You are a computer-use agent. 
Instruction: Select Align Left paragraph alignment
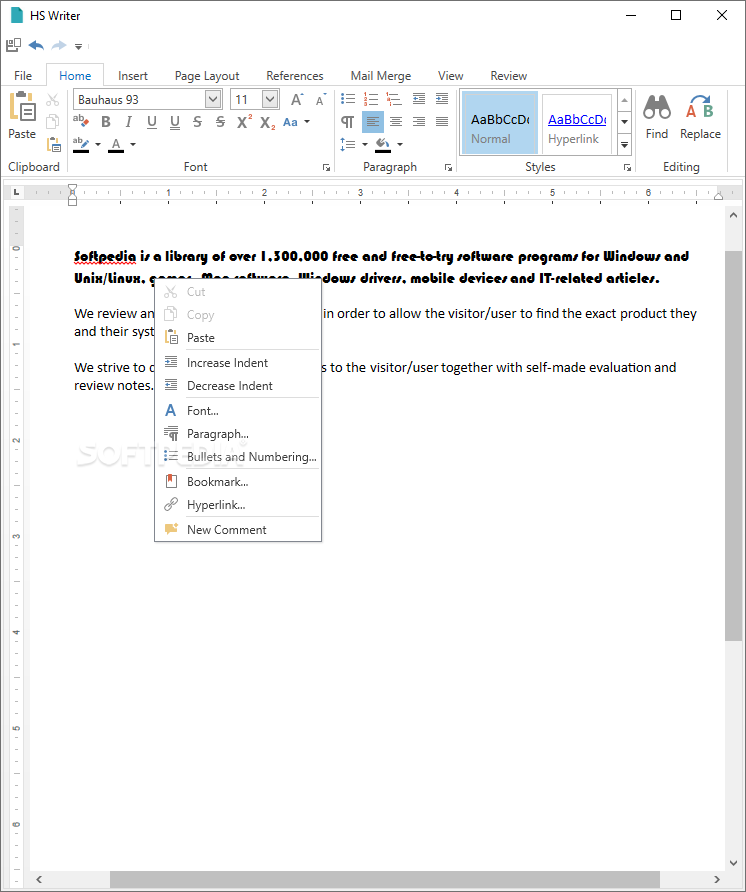point(373,122)
